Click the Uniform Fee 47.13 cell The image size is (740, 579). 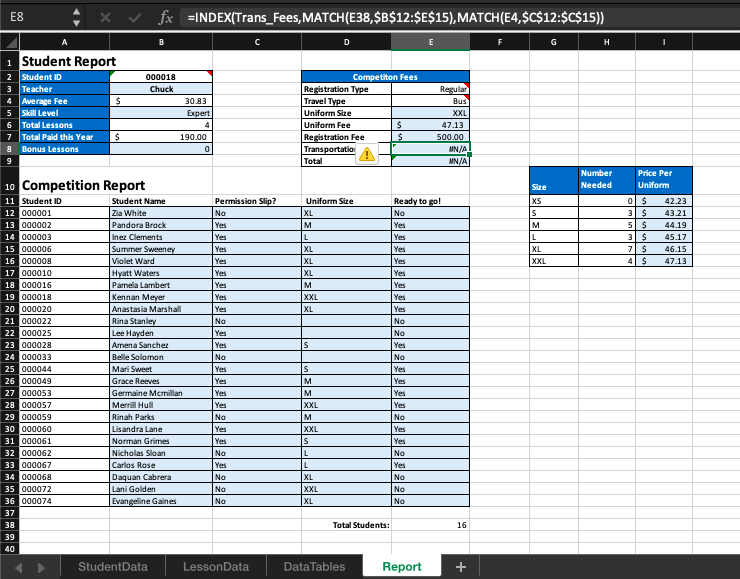coord(430,125)
